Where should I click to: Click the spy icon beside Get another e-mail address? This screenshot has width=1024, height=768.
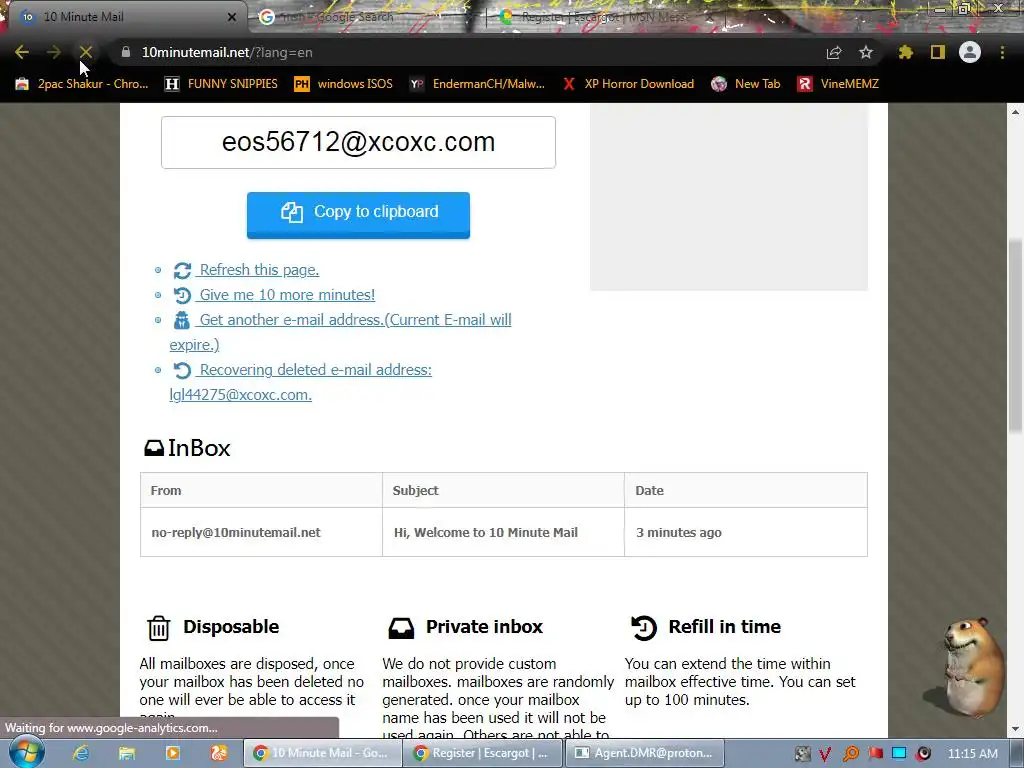click(182, 320)
